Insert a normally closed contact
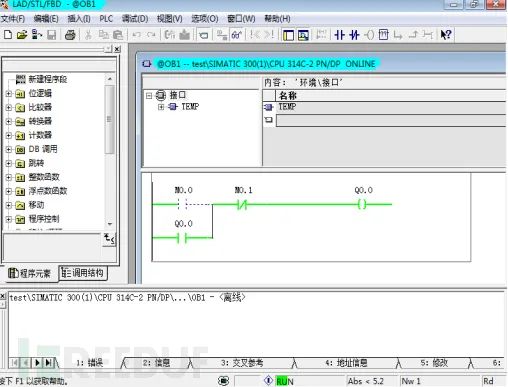The height and width of the screenshot is (387, 508). (x=354, y=35)
